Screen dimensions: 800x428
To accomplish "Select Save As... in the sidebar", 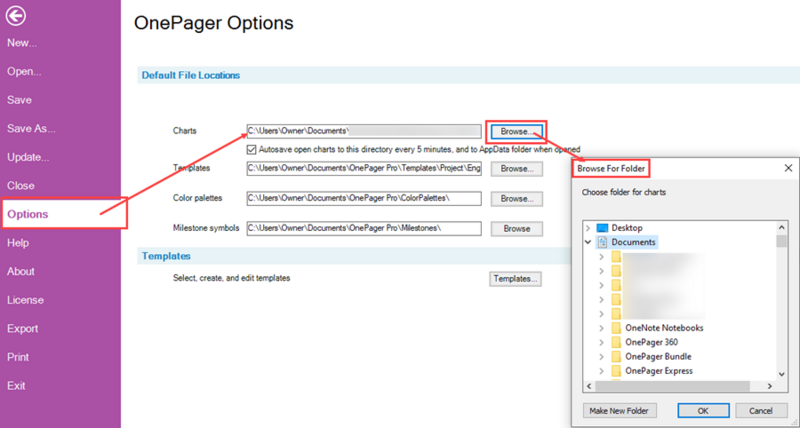I will point(31,129).
